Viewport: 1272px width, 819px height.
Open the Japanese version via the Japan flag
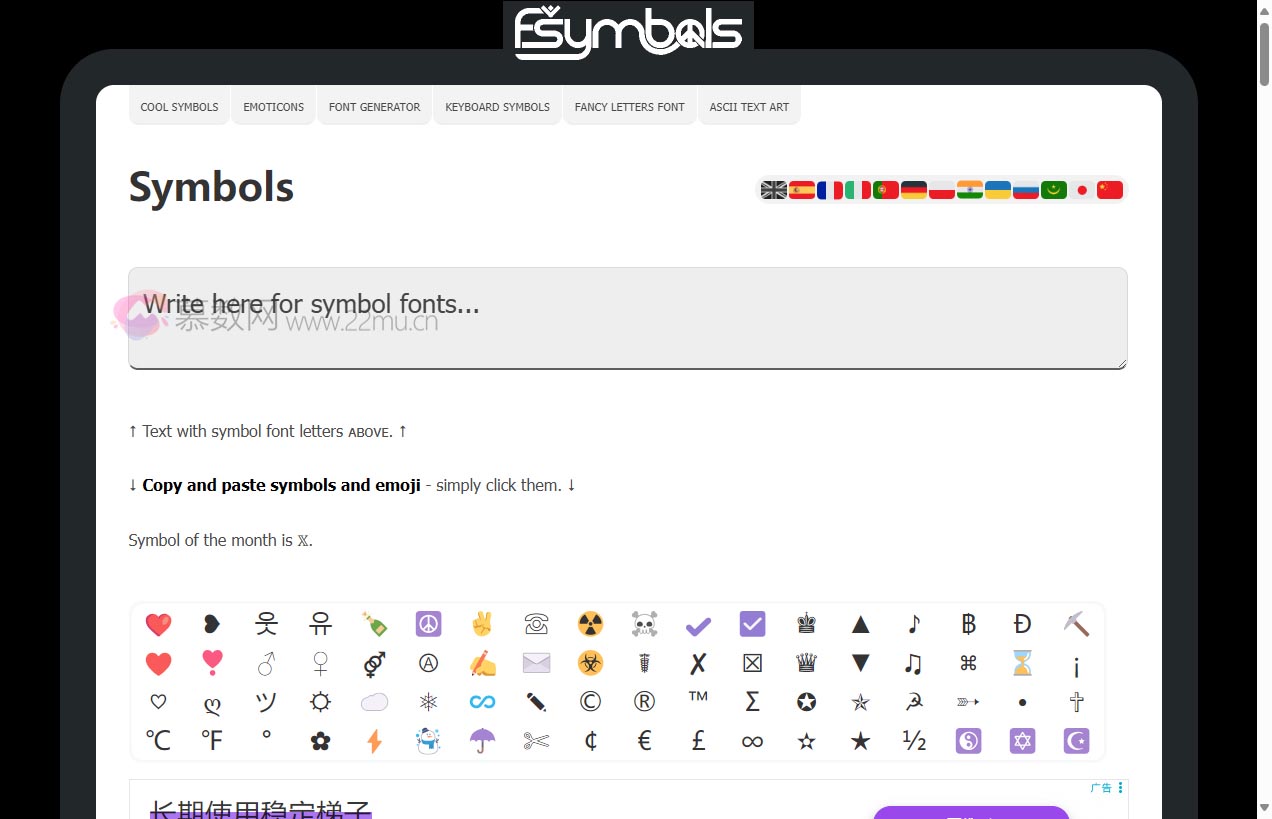click(1082, 189)
